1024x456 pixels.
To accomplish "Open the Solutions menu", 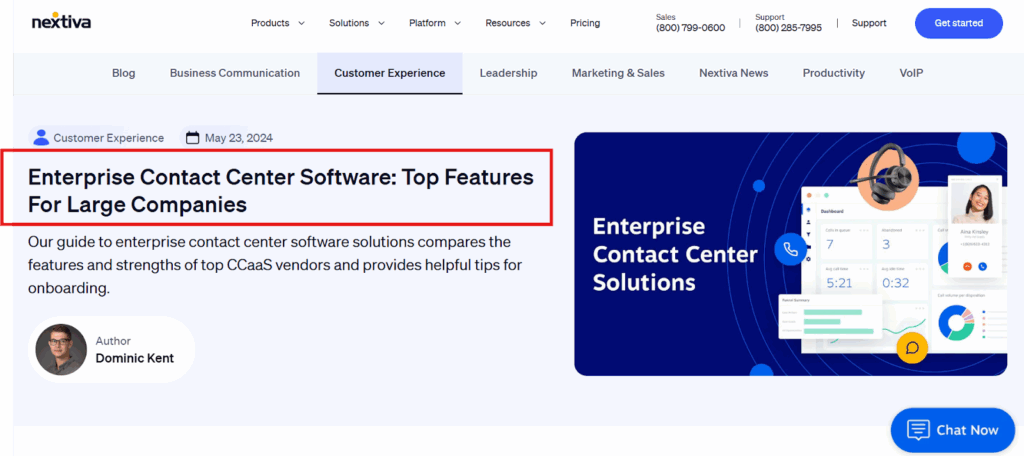I will (349, 23).
